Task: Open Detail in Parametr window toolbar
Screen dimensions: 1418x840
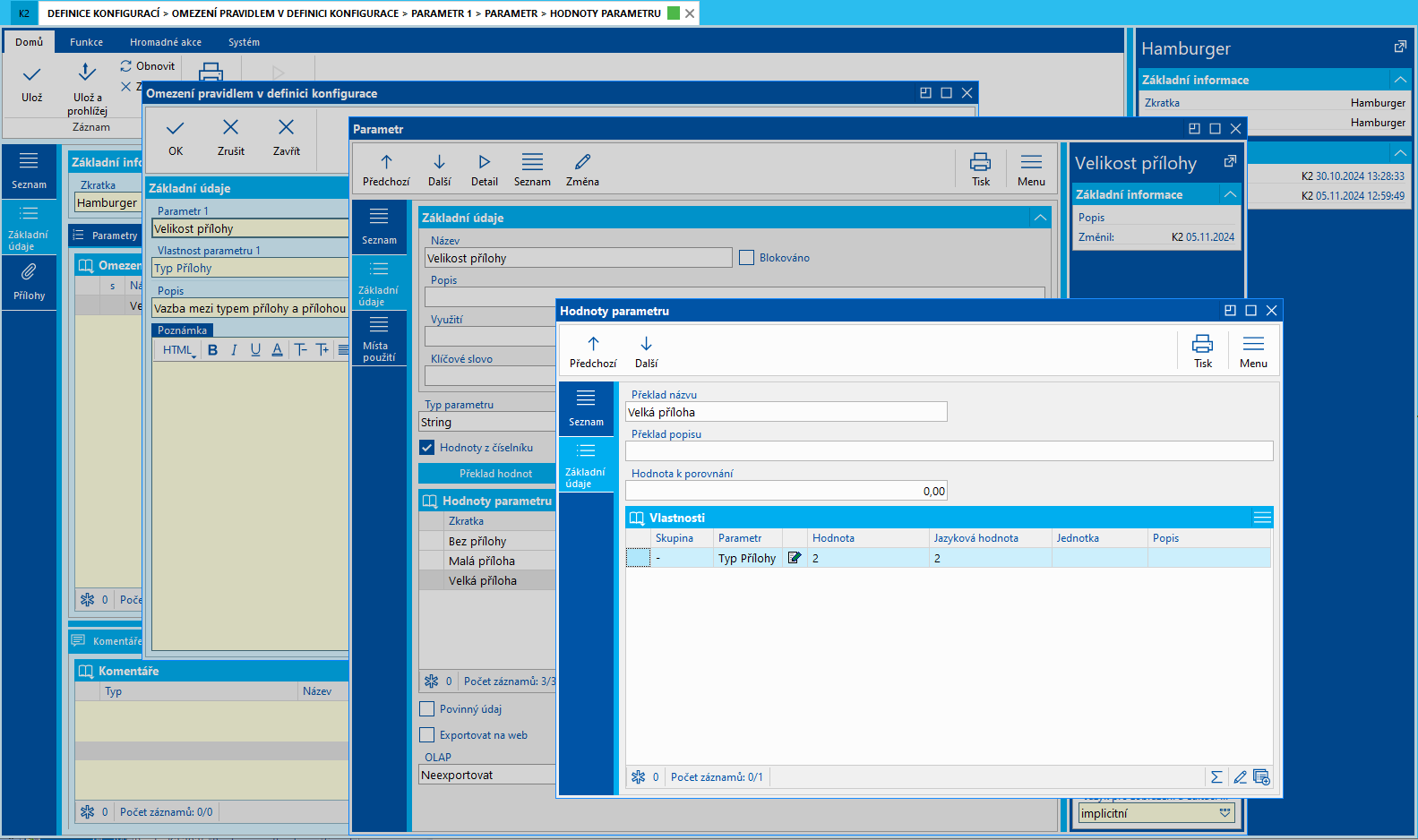Action: 485,169
